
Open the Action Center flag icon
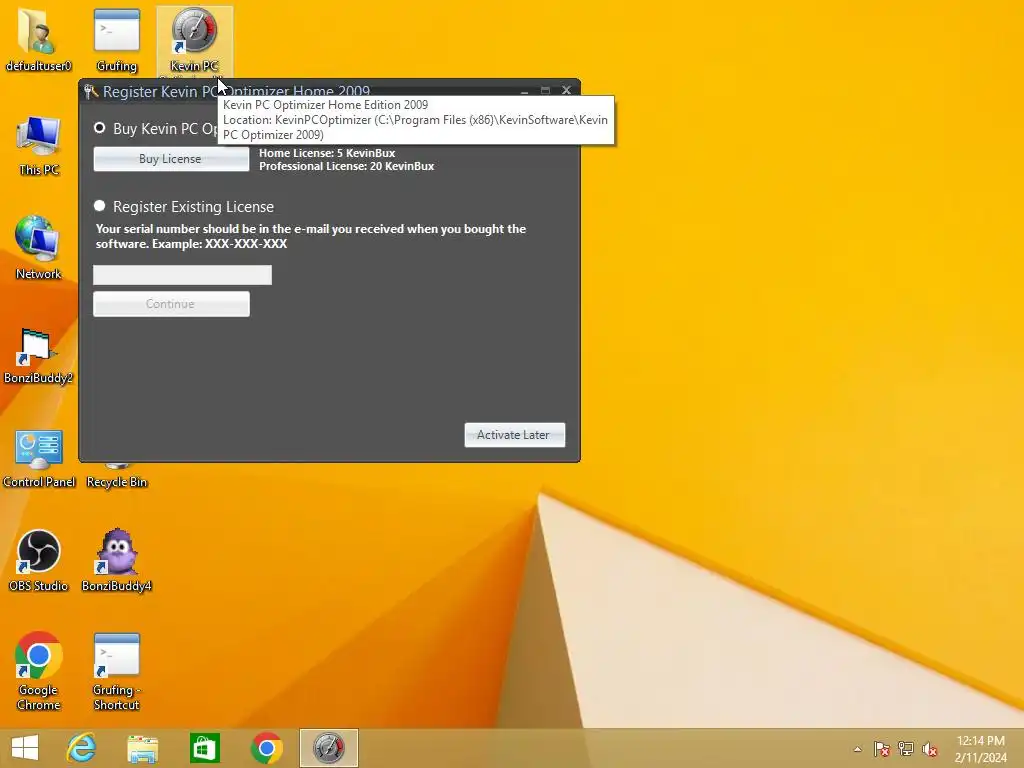click(882, 749)
